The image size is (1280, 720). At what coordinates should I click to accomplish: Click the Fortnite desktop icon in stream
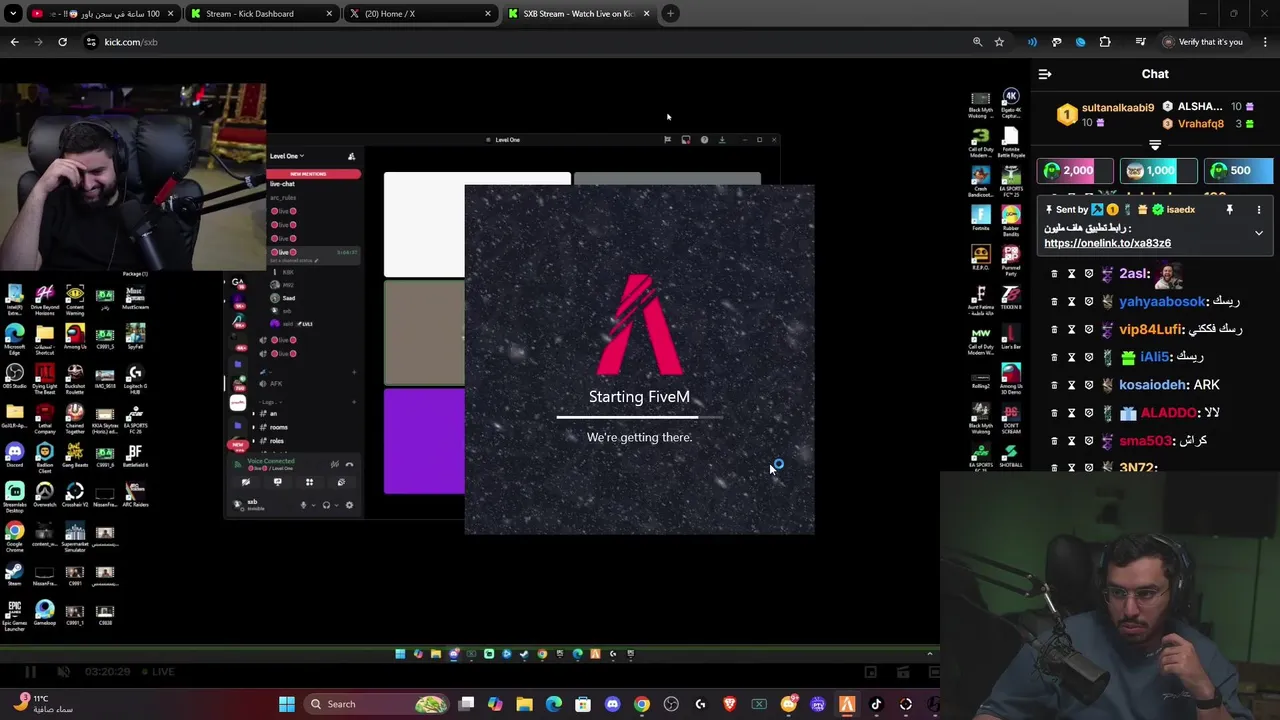[x=981, y=218]
